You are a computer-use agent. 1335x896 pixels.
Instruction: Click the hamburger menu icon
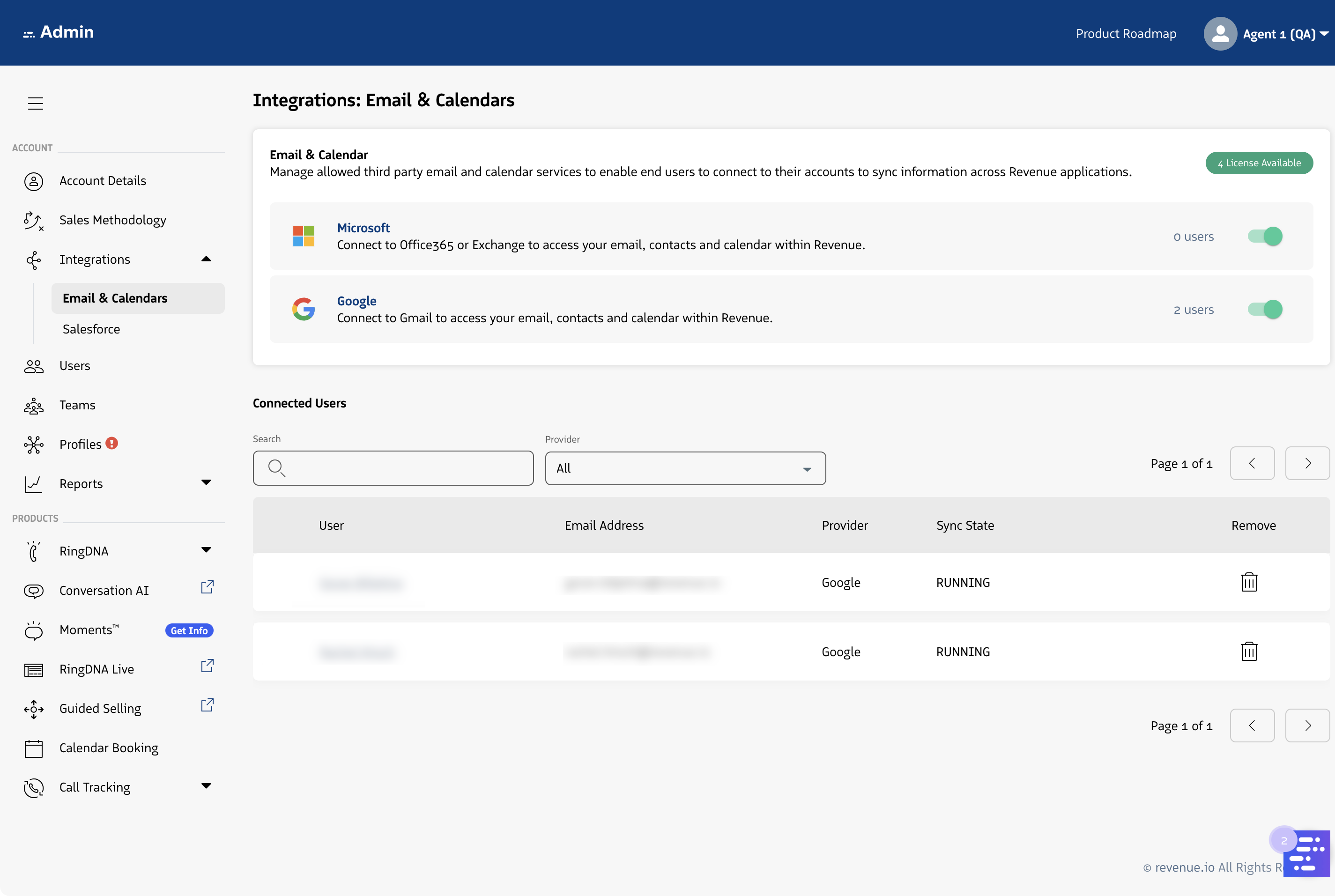36,103
